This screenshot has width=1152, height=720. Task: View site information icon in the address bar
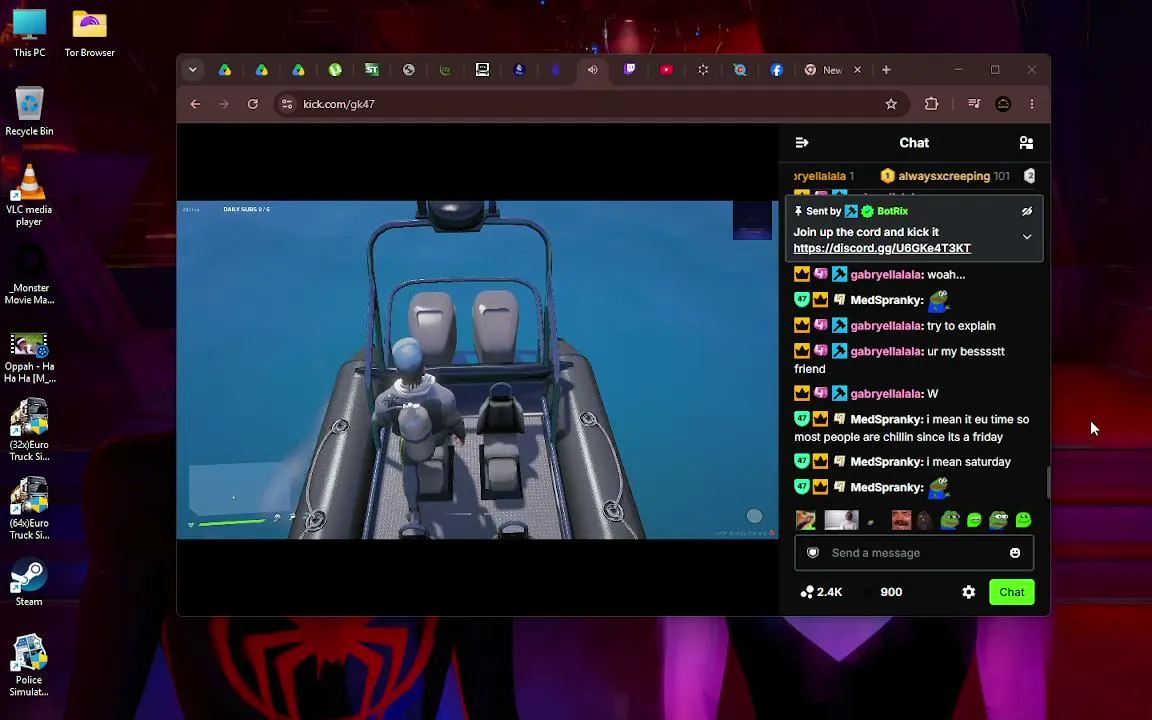tap(287, 104)
